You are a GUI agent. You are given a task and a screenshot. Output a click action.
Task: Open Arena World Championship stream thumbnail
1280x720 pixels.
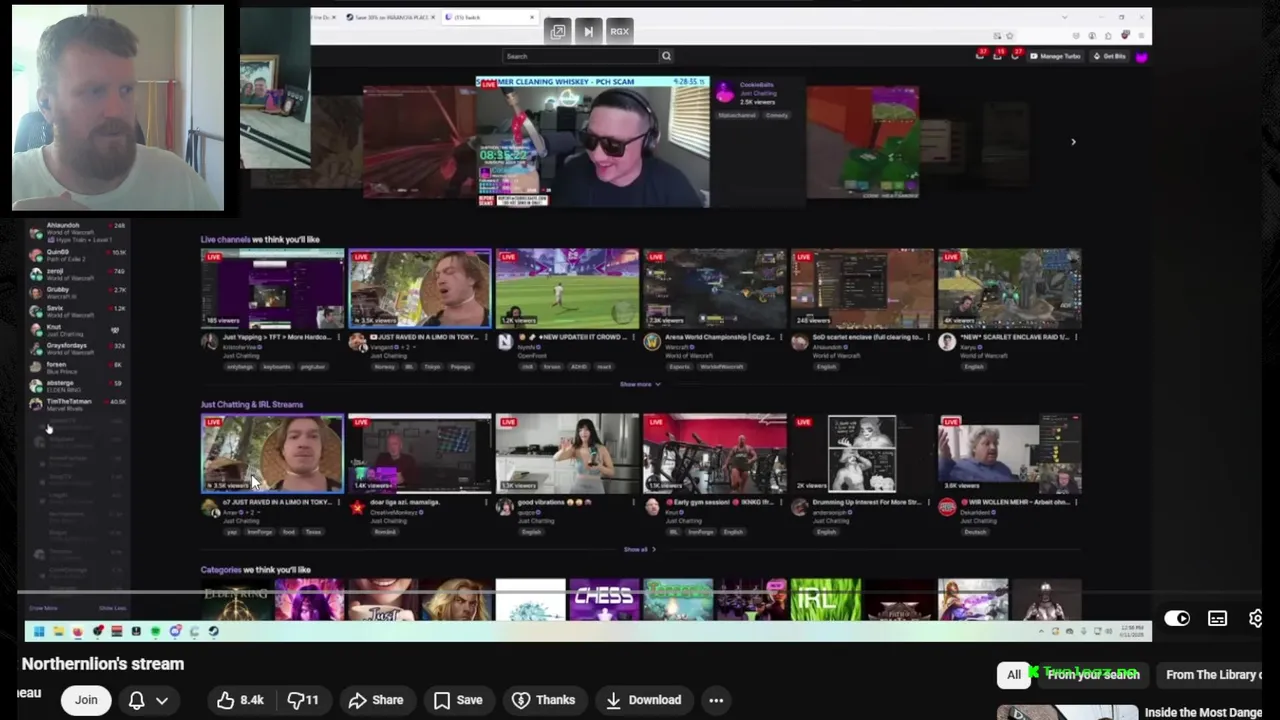point(715,288)
